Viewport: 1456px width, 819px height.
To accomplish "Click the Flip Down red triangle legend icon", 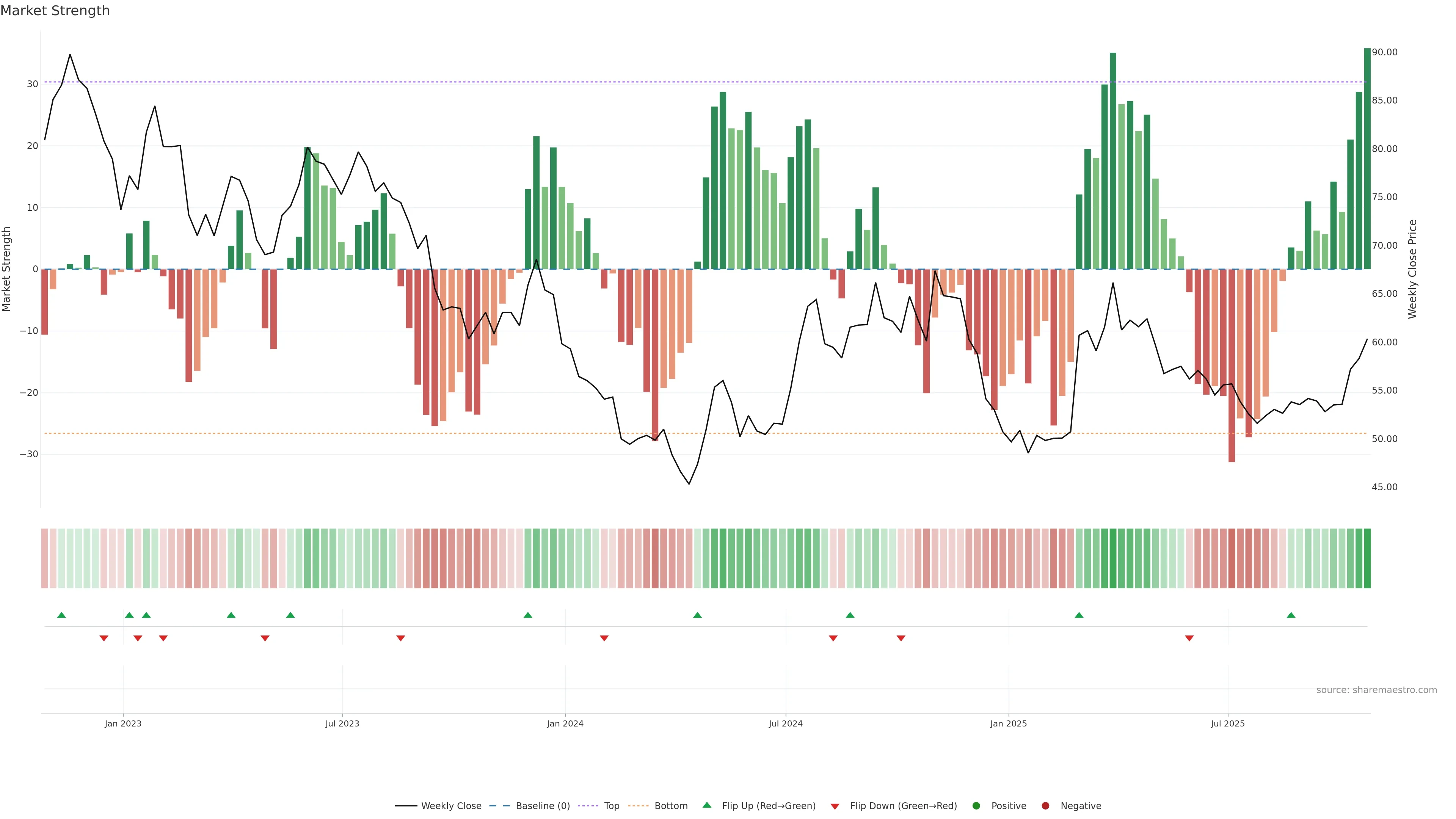I will click(835, 806).
